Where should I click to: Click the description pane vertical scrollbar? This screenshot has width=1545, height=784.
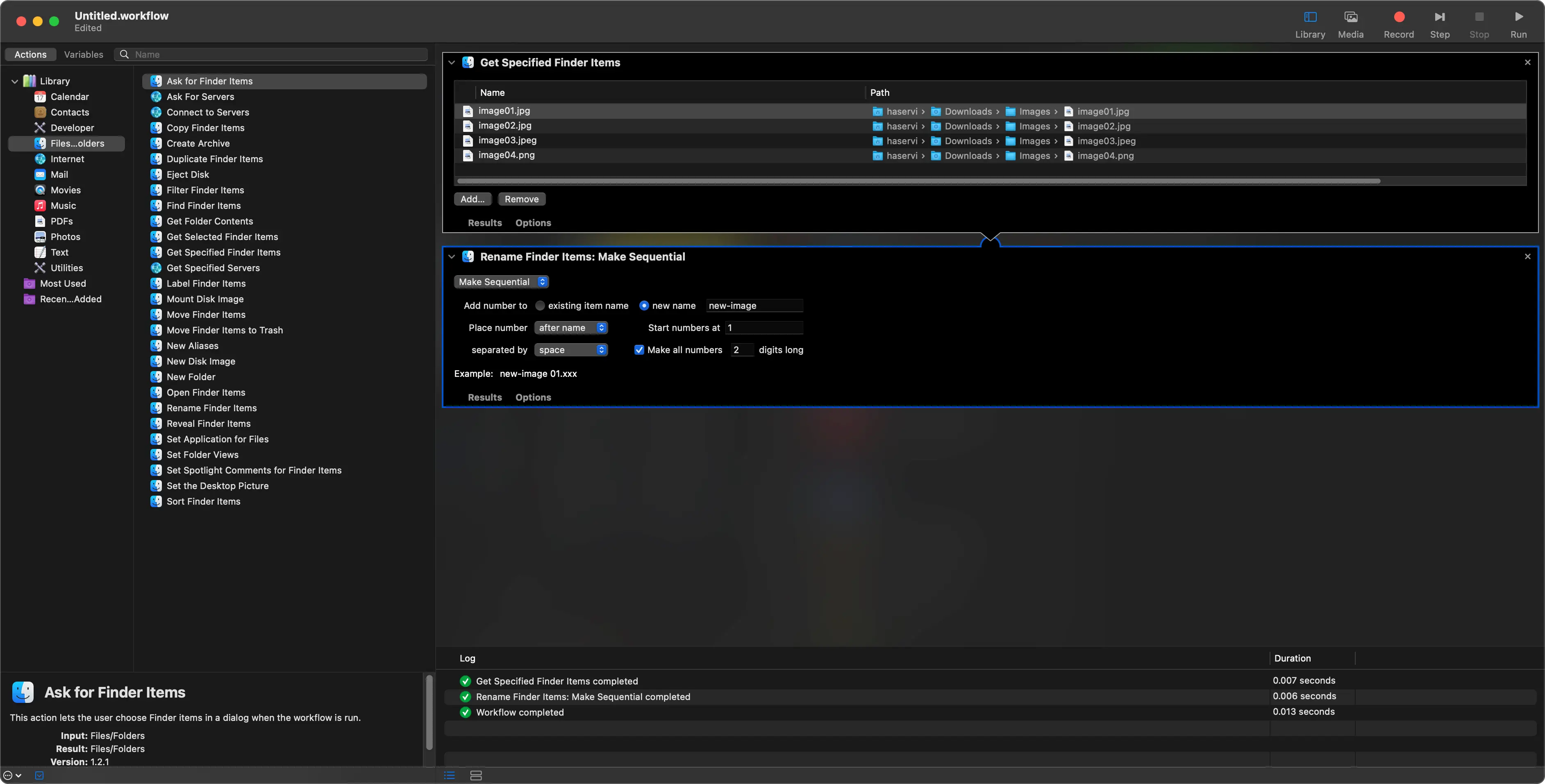tap(429, 712)
